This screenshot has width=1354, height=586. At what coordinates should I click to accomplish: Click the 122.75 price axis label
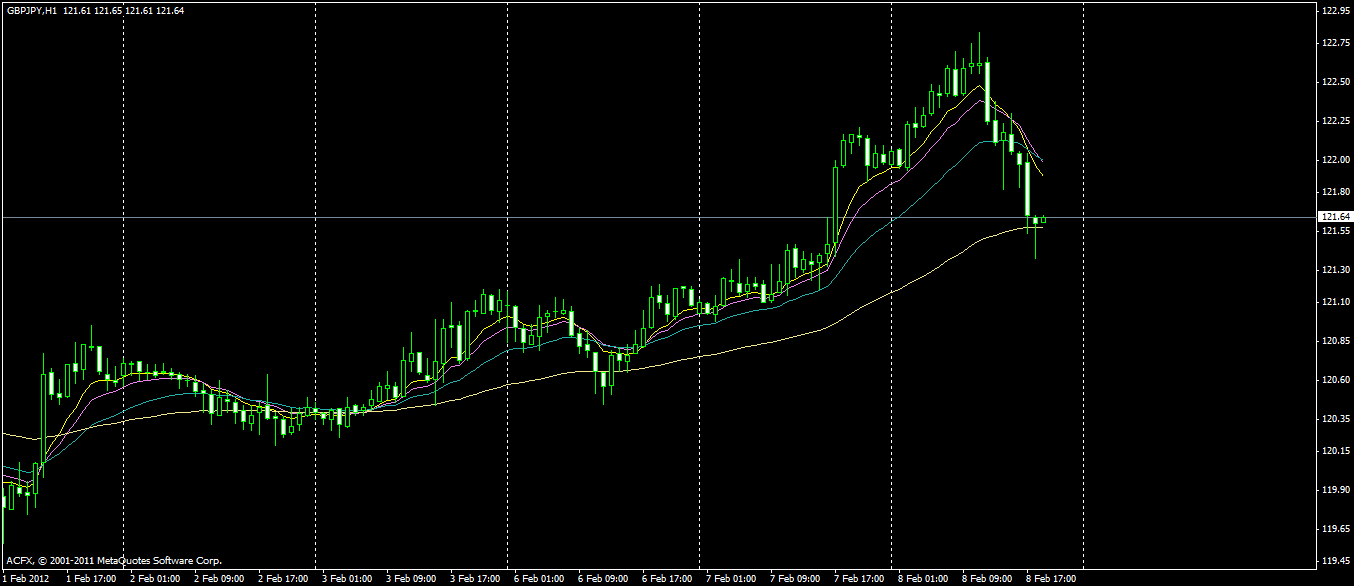(1336, 43)
